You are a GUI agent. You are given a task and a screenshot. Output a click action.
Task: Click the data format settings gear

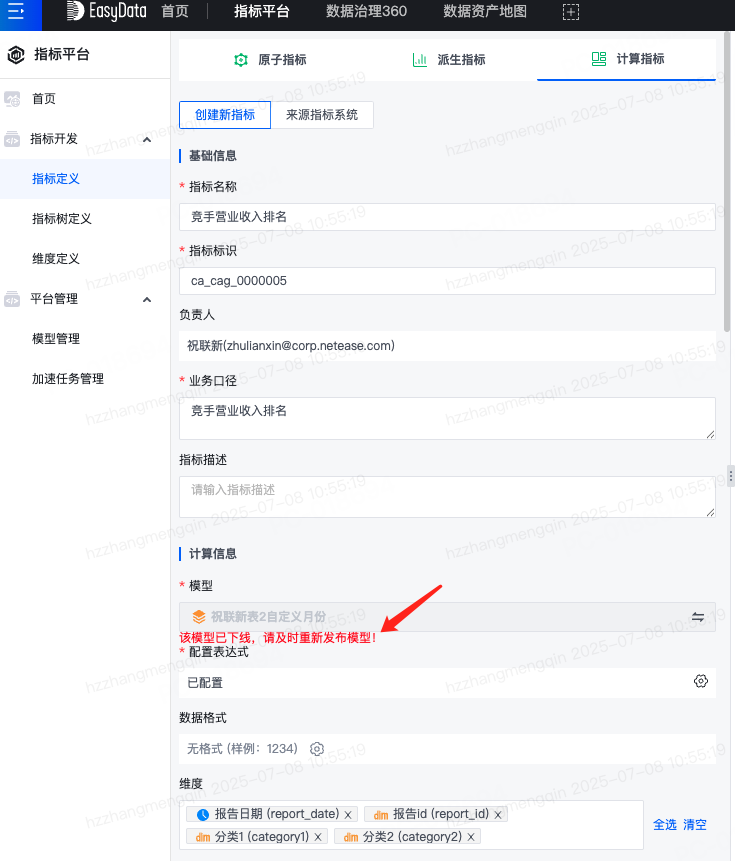click(317, 749)
